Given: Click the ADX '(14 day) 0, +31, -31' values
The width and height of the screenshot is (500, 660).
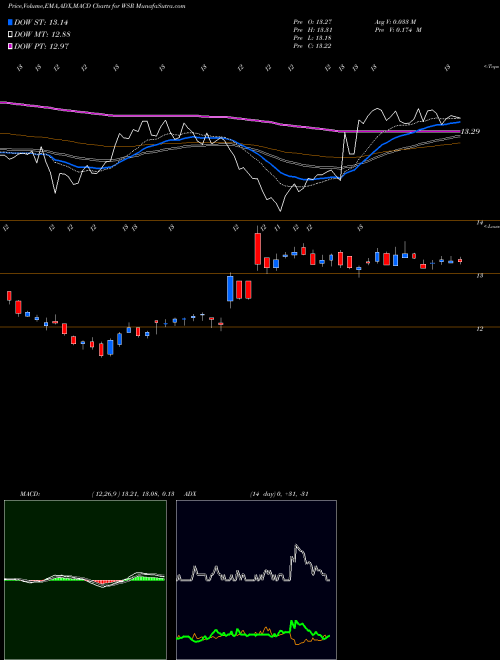Looking at the screenshot, I should click(279, 494).
